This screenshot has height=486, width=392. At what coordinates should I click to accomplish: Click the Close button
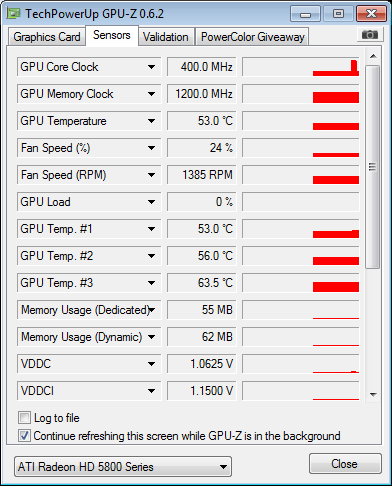click(345, 464)
